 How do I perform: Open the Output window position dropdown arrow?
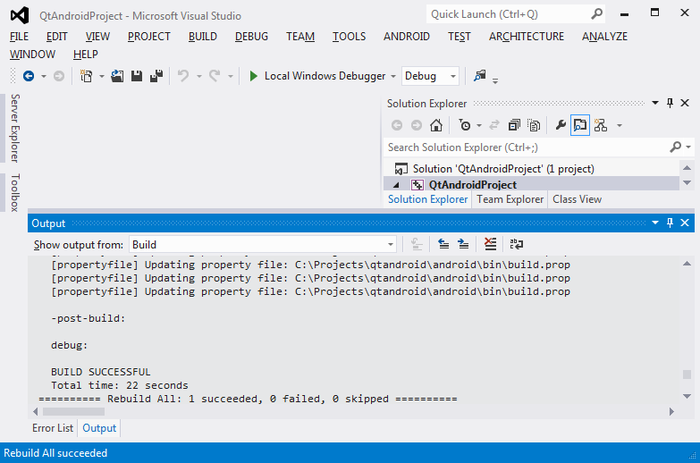click(x=655, y=223)
